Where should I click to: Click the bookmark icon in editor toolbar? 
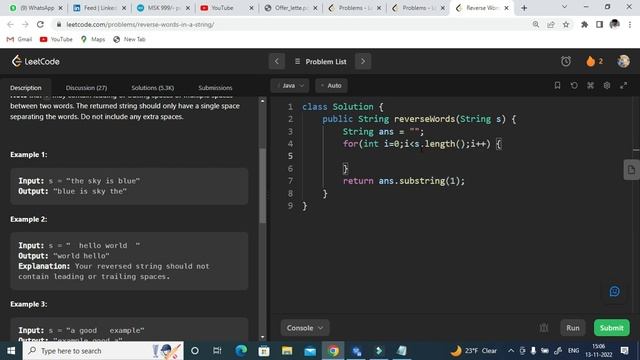tap(557, 85)
